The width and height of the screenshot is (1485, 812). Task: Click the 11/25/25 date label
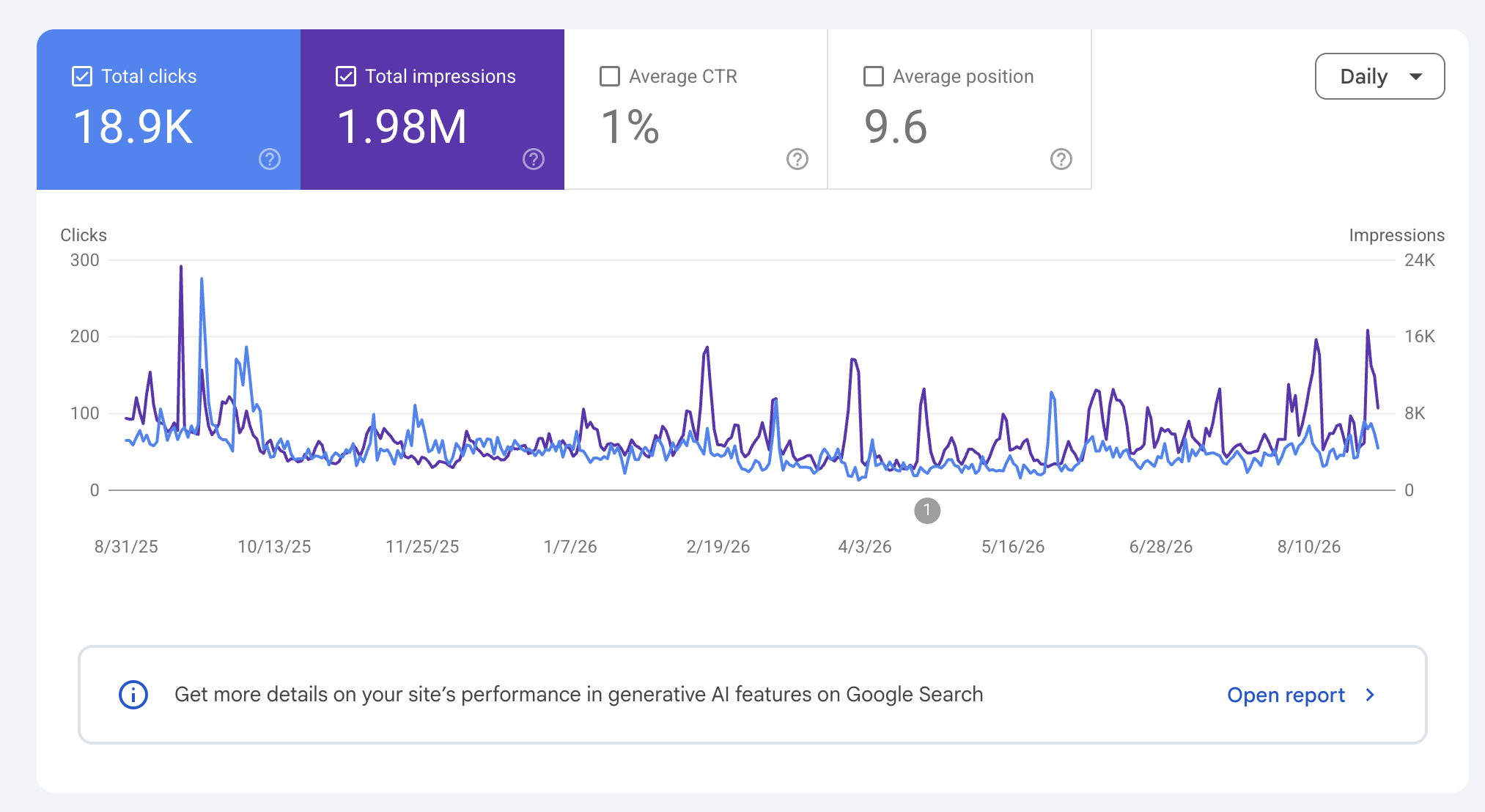[x=422, y=547]
